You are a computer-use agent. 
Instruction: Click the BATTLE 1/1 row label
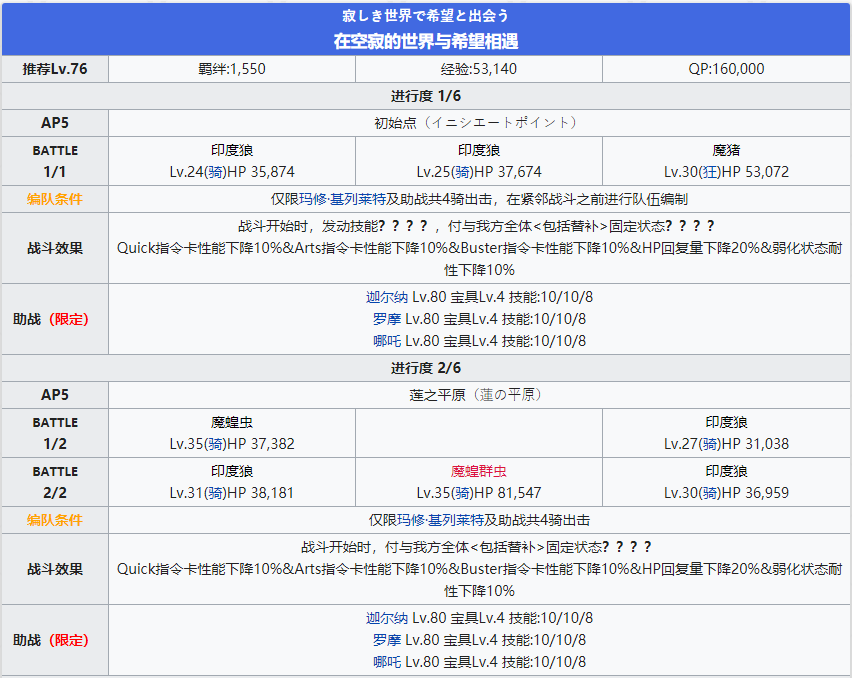[x=55, y=161]
